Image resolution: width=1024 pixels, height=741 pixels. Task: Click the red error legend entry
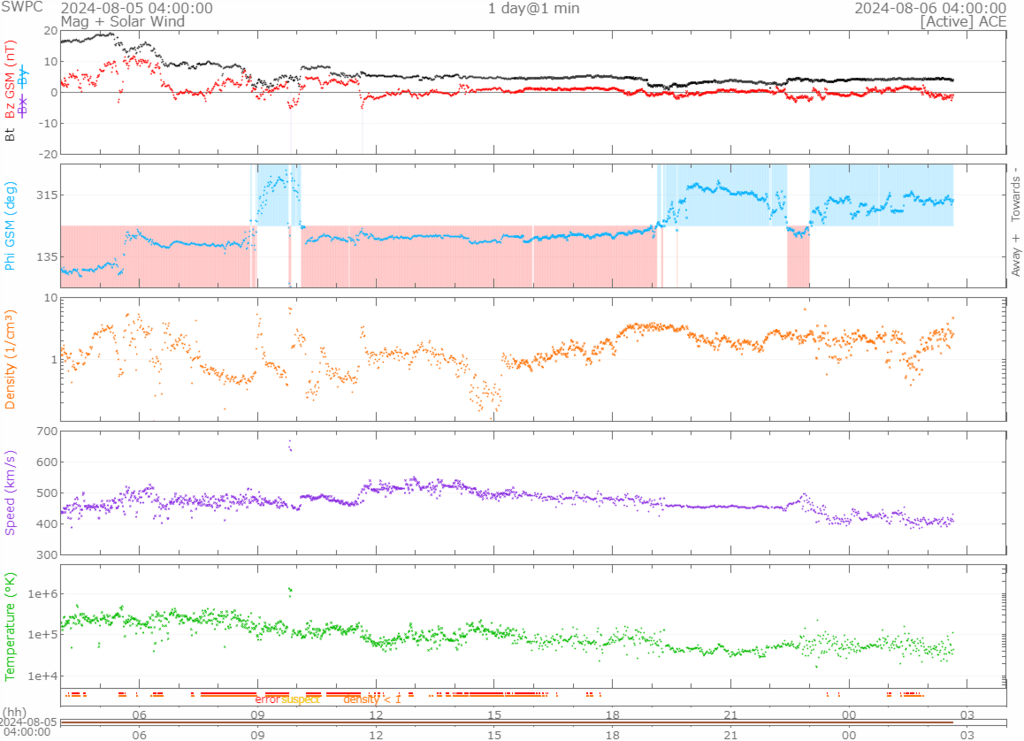coord(267,699)
